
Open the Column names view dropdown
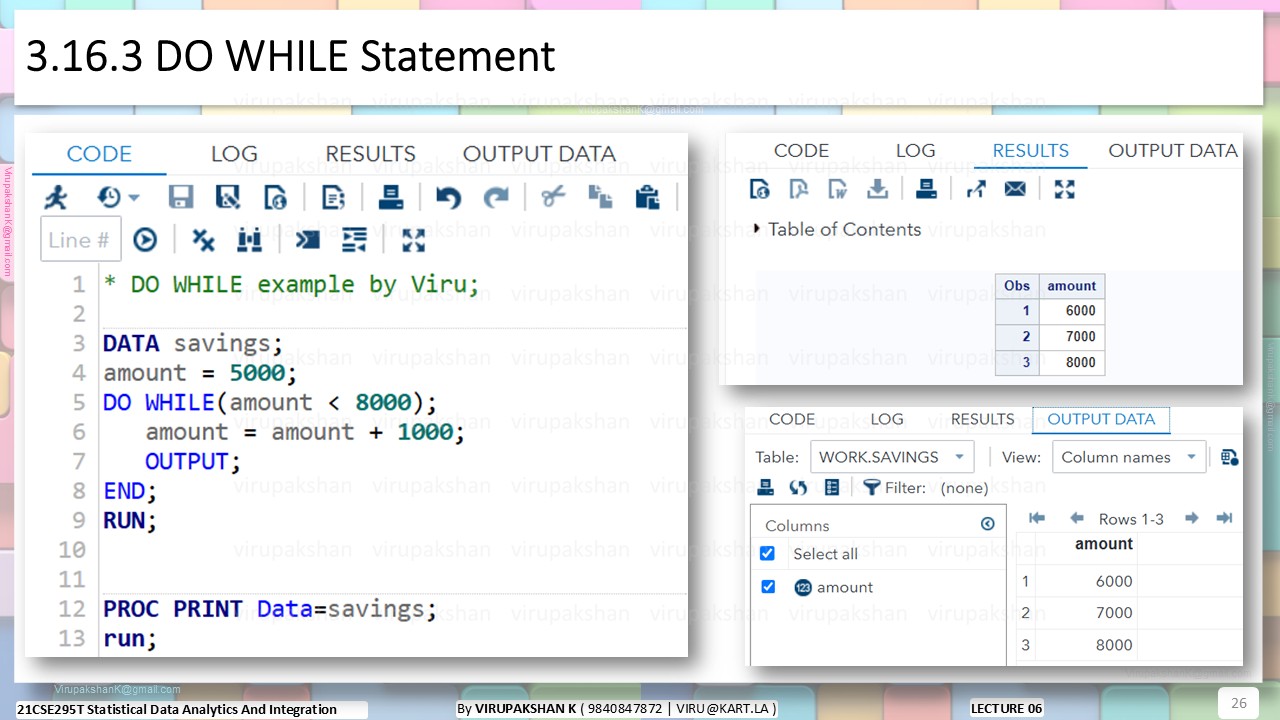tap(1129, 457)
